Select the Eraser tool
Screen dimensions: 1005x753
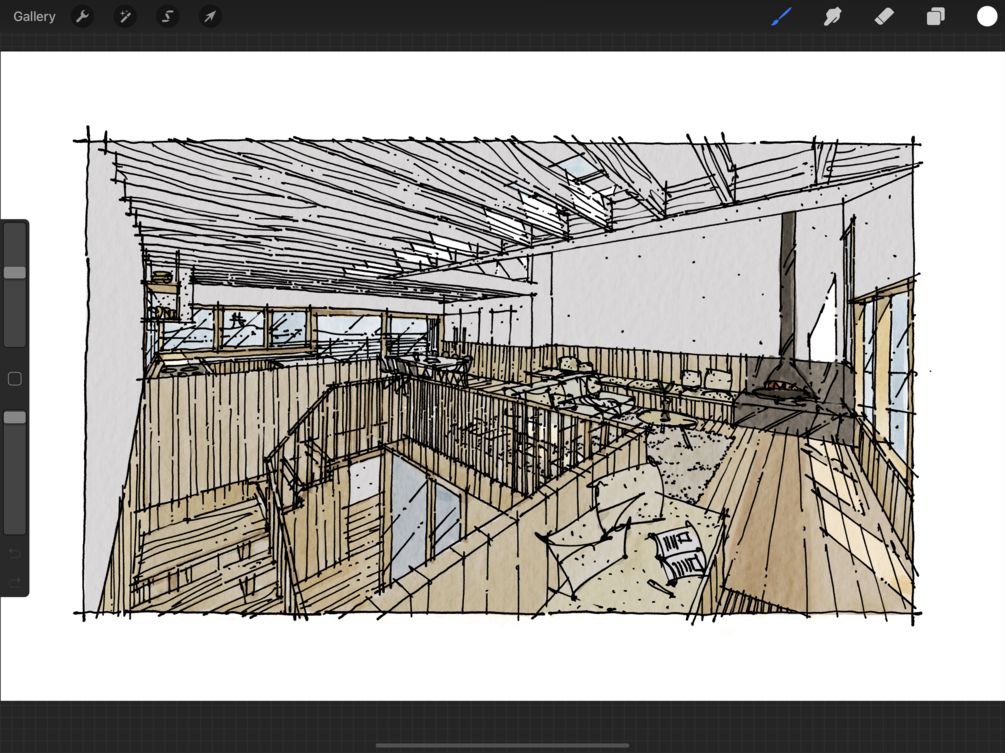[x=884, y=17]
